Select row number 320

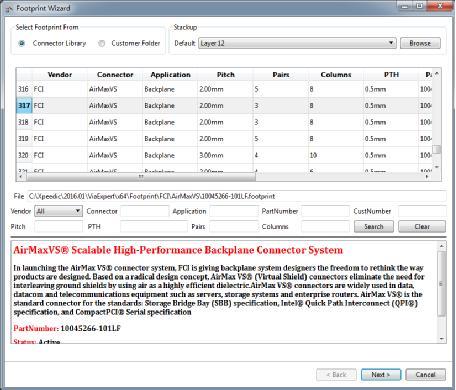pyautogui.click(x=24, y=155)
